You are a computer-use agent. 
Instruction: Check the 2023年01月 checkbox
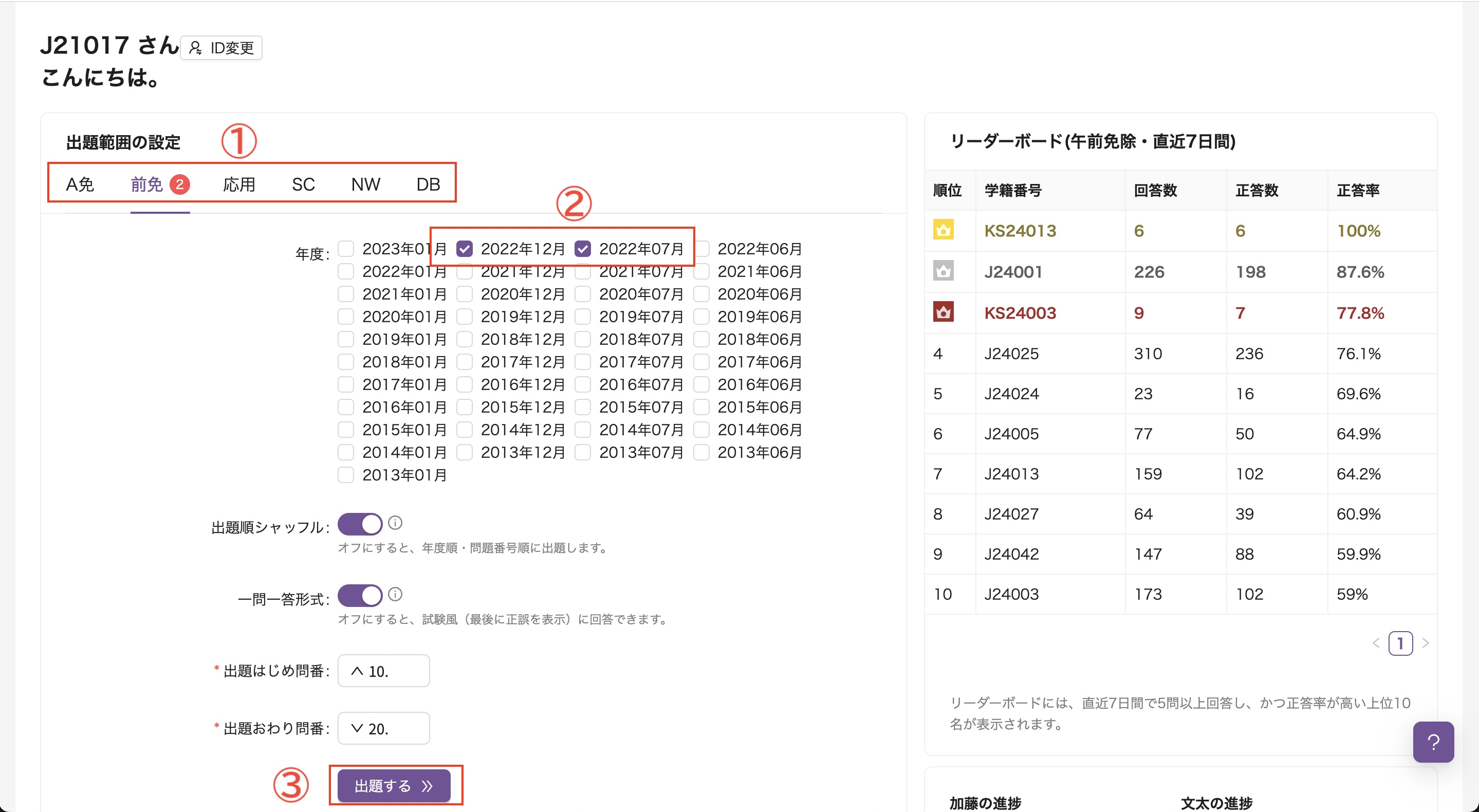tap(346, 249)
